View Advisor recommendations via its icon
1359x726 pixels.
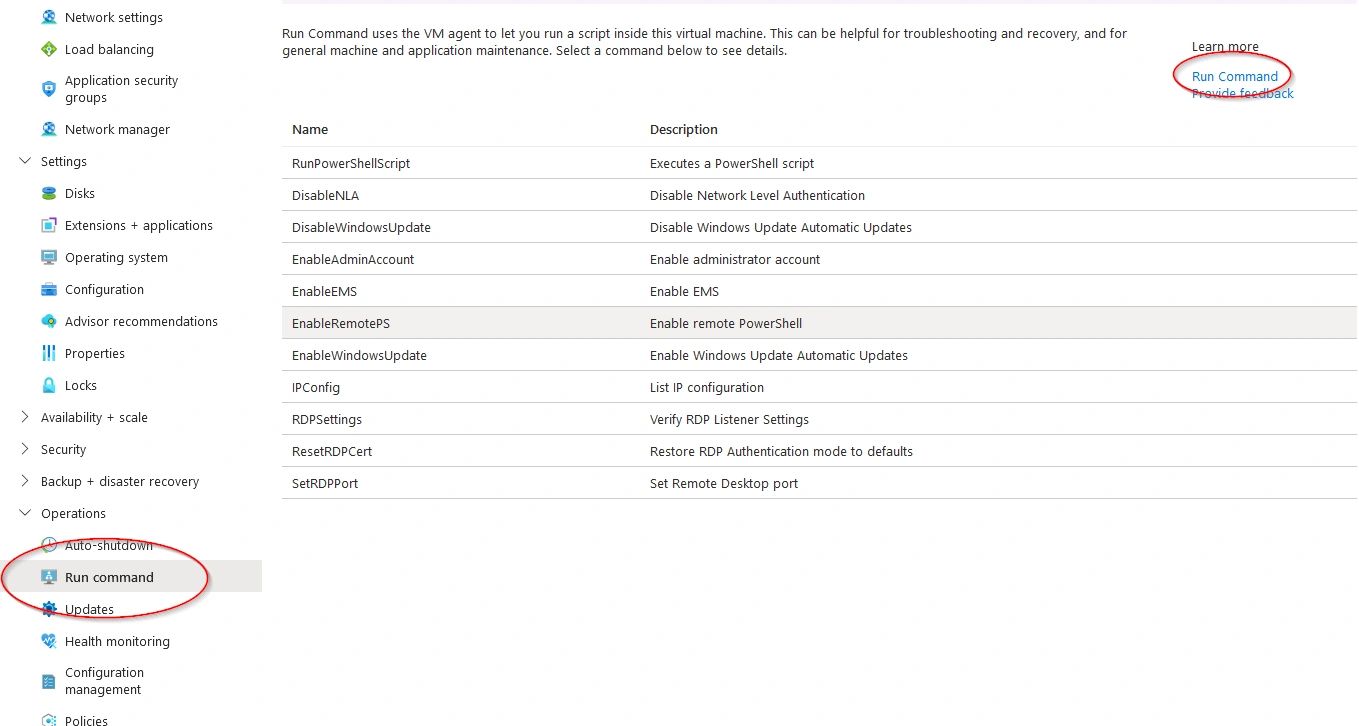pyautogui.click(x=48, y=321)
